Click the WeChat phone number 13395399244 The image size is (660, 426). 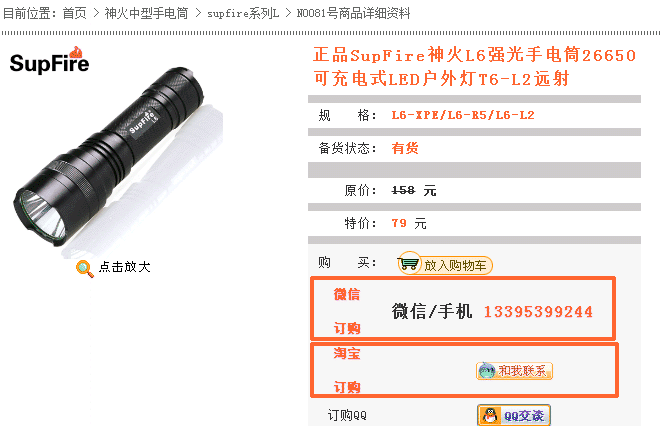coord(538,312)
